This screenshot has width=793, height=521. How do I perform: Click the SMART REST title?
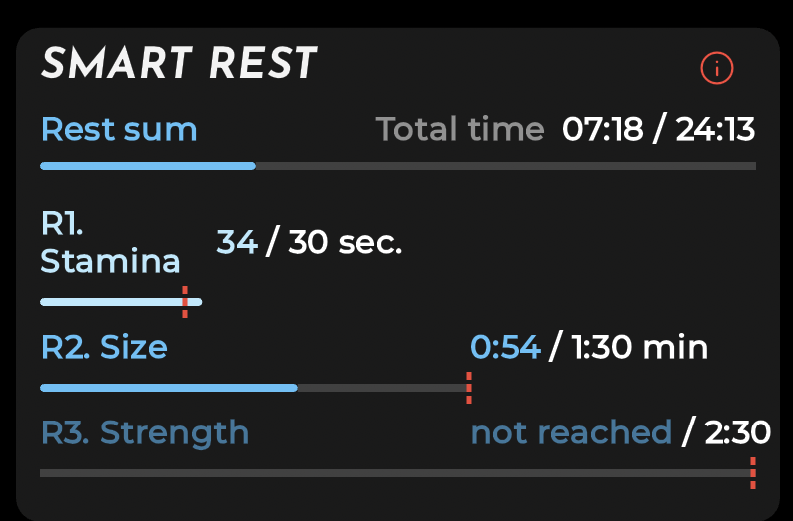pos(179,64)
